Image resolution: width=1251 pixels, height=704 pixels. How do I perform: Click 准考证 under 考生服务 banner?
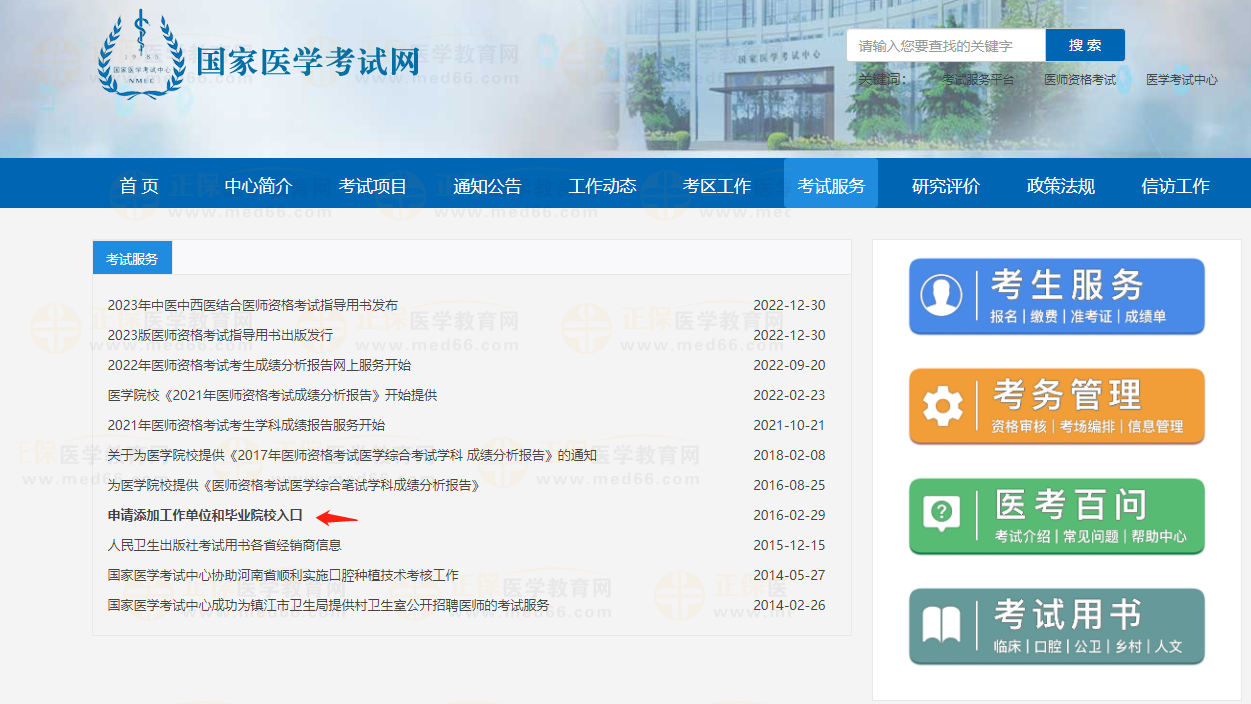pyautogui.click(x=1090, y=316)
